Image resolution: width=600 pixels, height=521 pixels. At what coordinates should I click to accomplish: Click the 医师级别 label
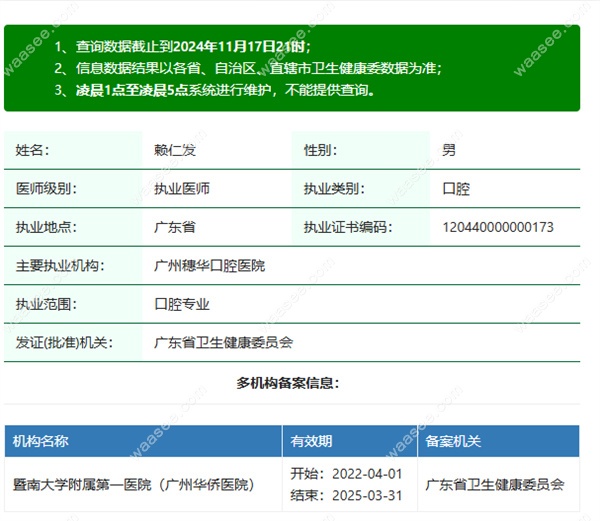click(x=46, y=189)
